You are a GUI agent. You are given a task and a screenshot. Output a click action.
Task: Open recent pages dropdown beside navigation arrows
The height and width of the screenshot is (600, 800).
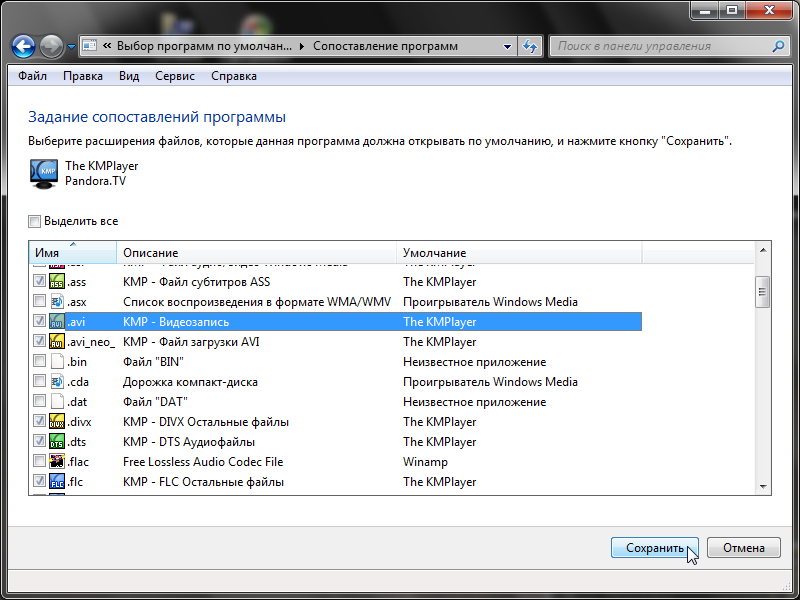(x=71, y=46)
